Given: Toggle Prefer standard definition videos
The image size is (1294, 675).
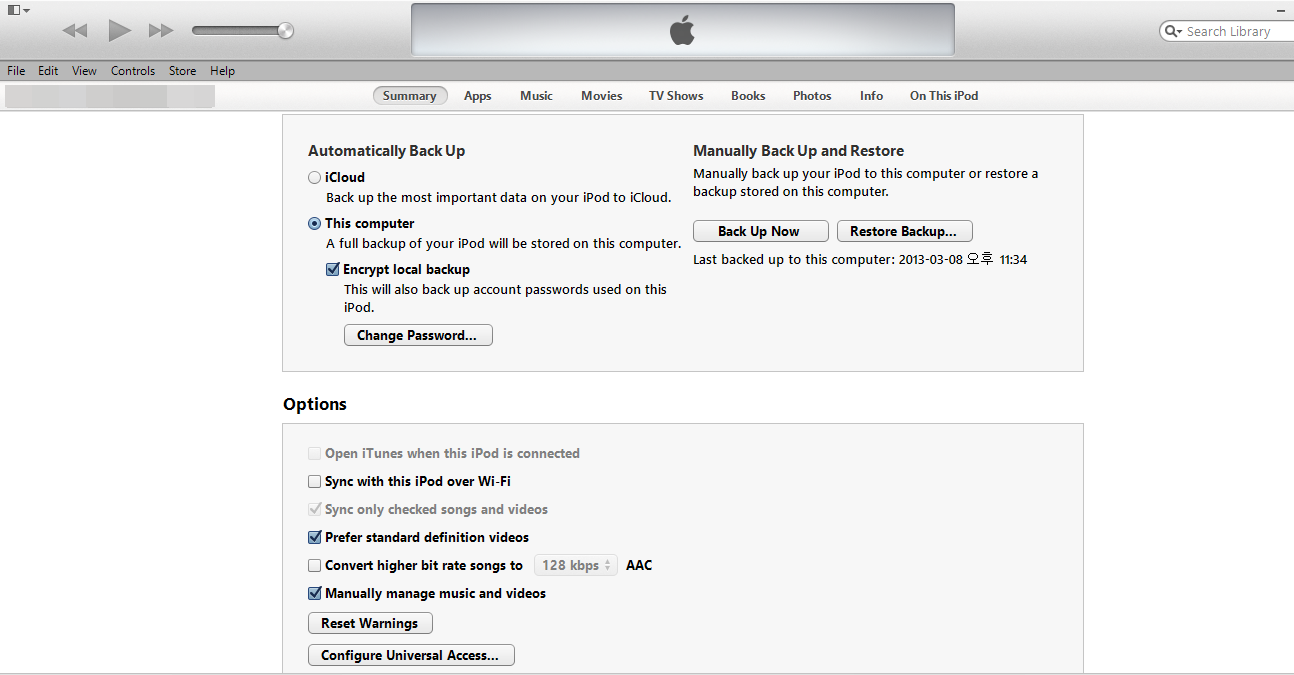Looking at the screenshot, I should tap(315, 538).
